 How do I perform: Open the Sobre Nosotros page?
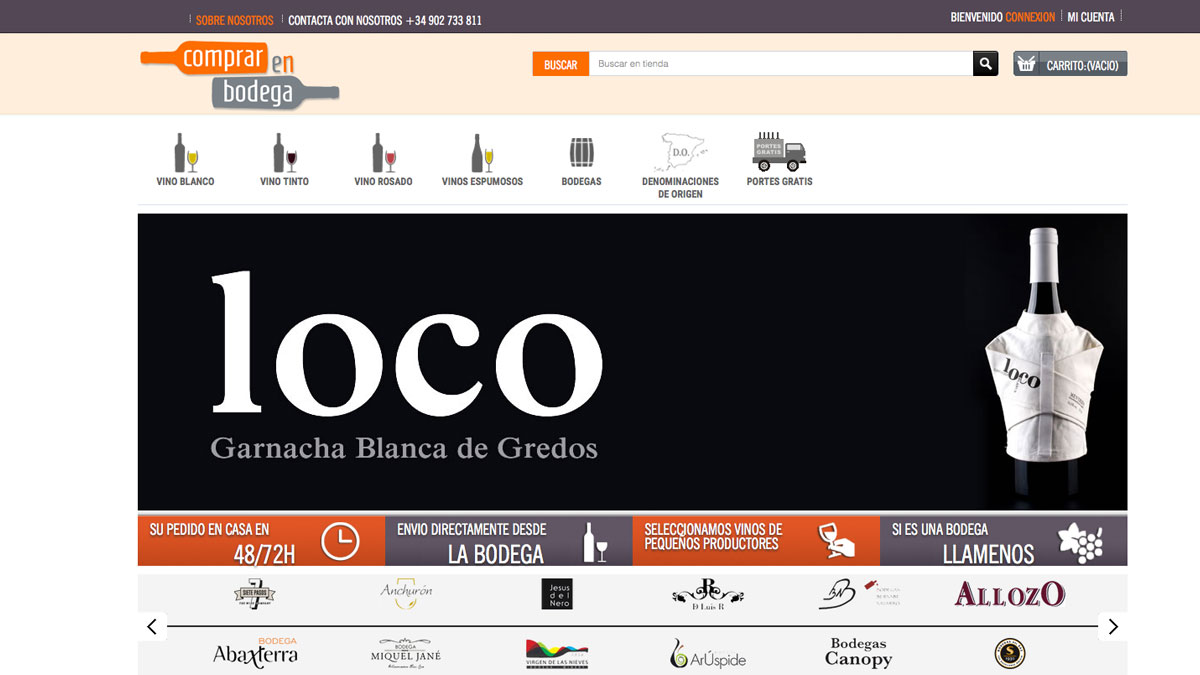(234, 20)
